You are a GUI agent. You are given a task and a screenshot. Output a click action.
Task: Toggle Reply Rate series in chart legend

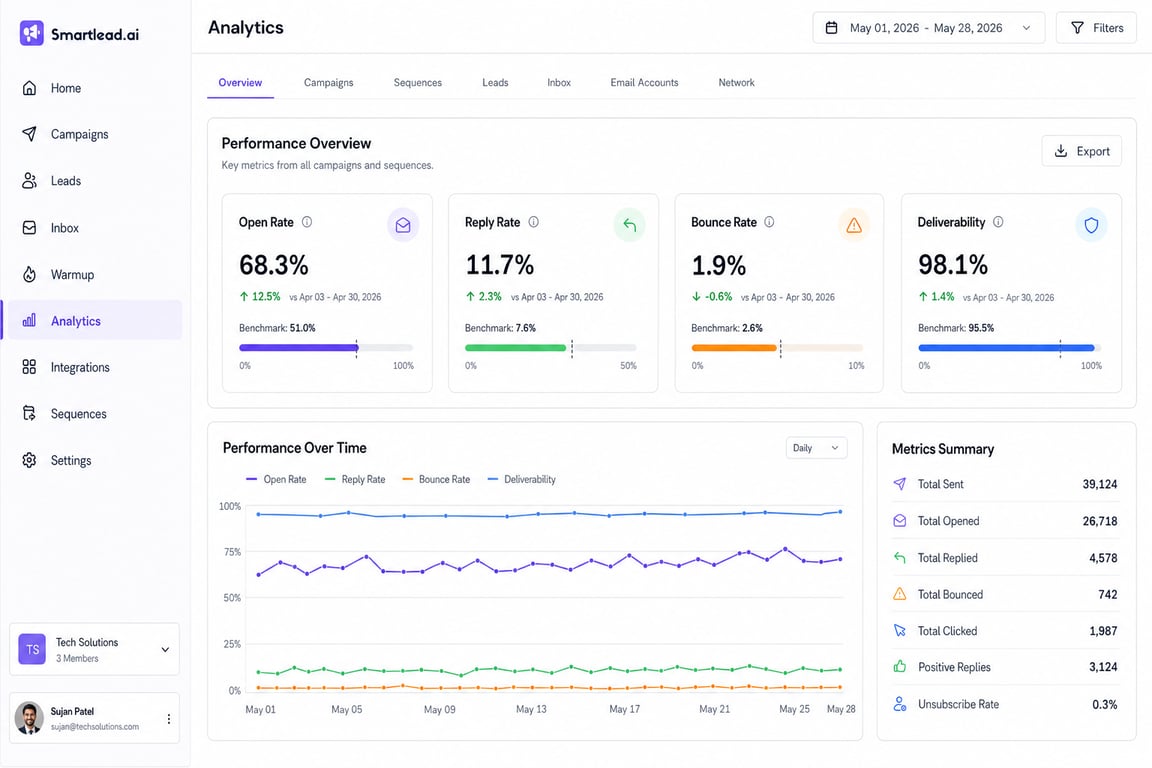click(354, 479)
